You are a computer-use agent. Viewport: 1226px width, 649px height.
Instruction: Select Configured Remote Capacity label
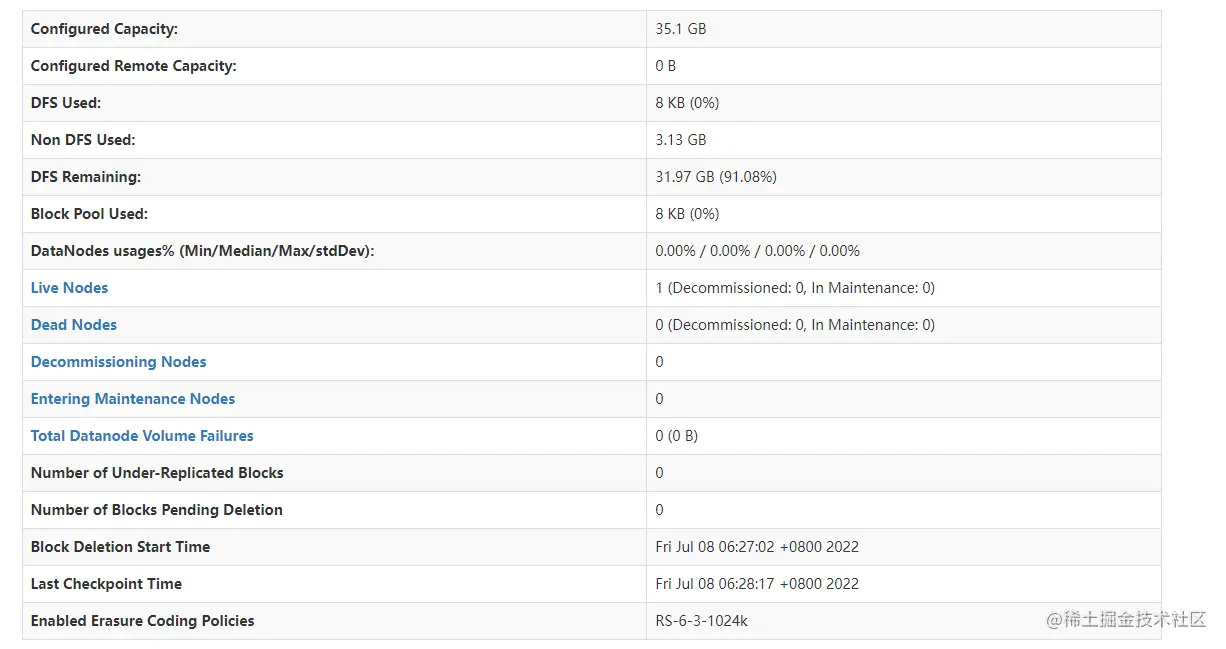(134, 66)
